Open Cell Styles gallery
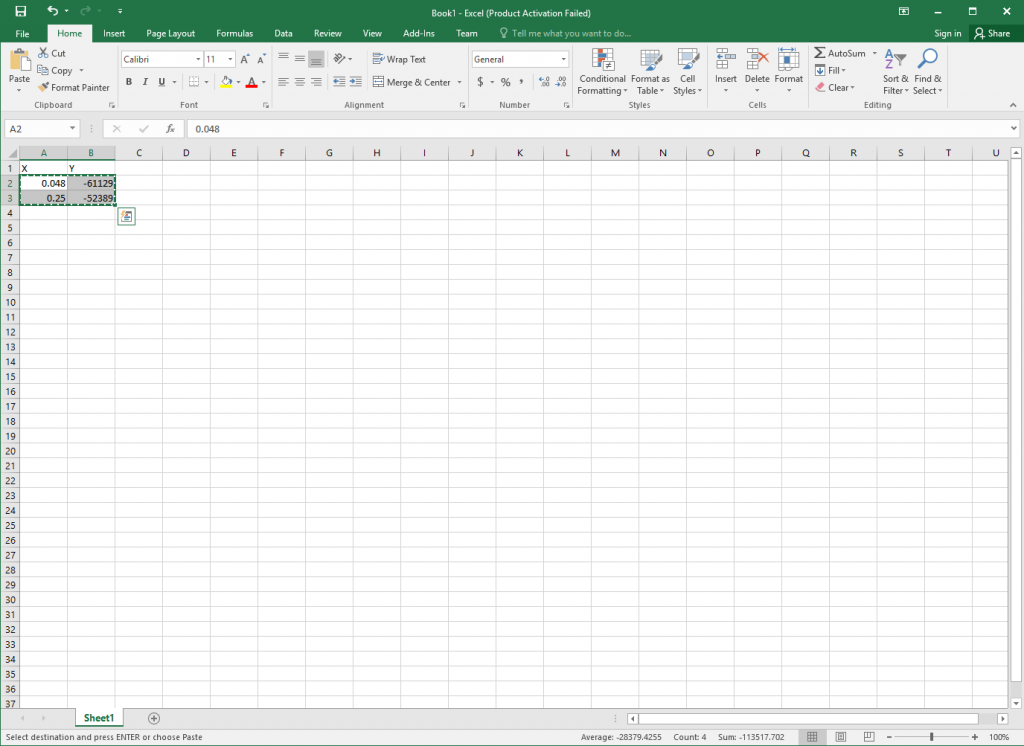The width and height of the screenshot is (1024, 746). point(688,72)
